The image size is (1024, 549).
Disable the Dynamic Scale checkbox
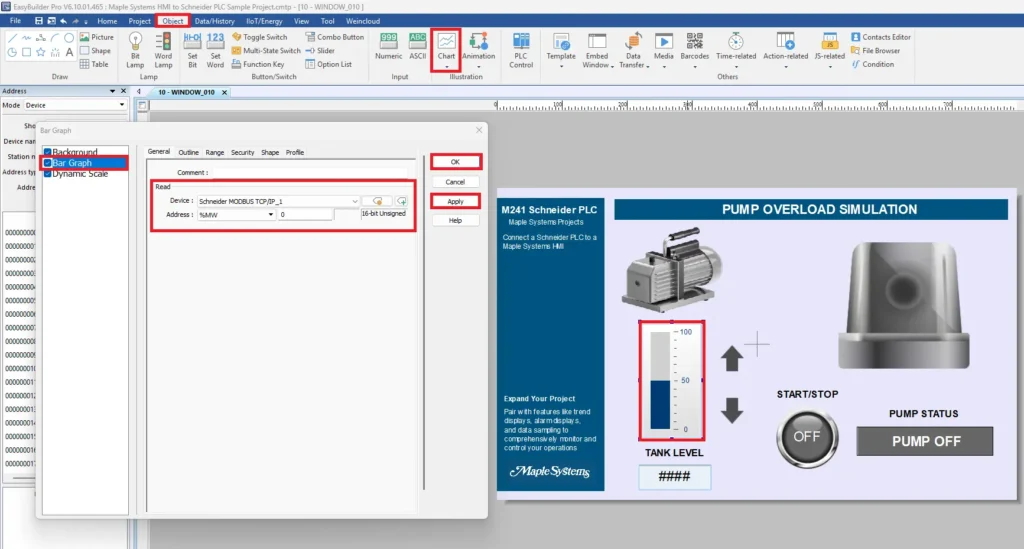(48, 174)
